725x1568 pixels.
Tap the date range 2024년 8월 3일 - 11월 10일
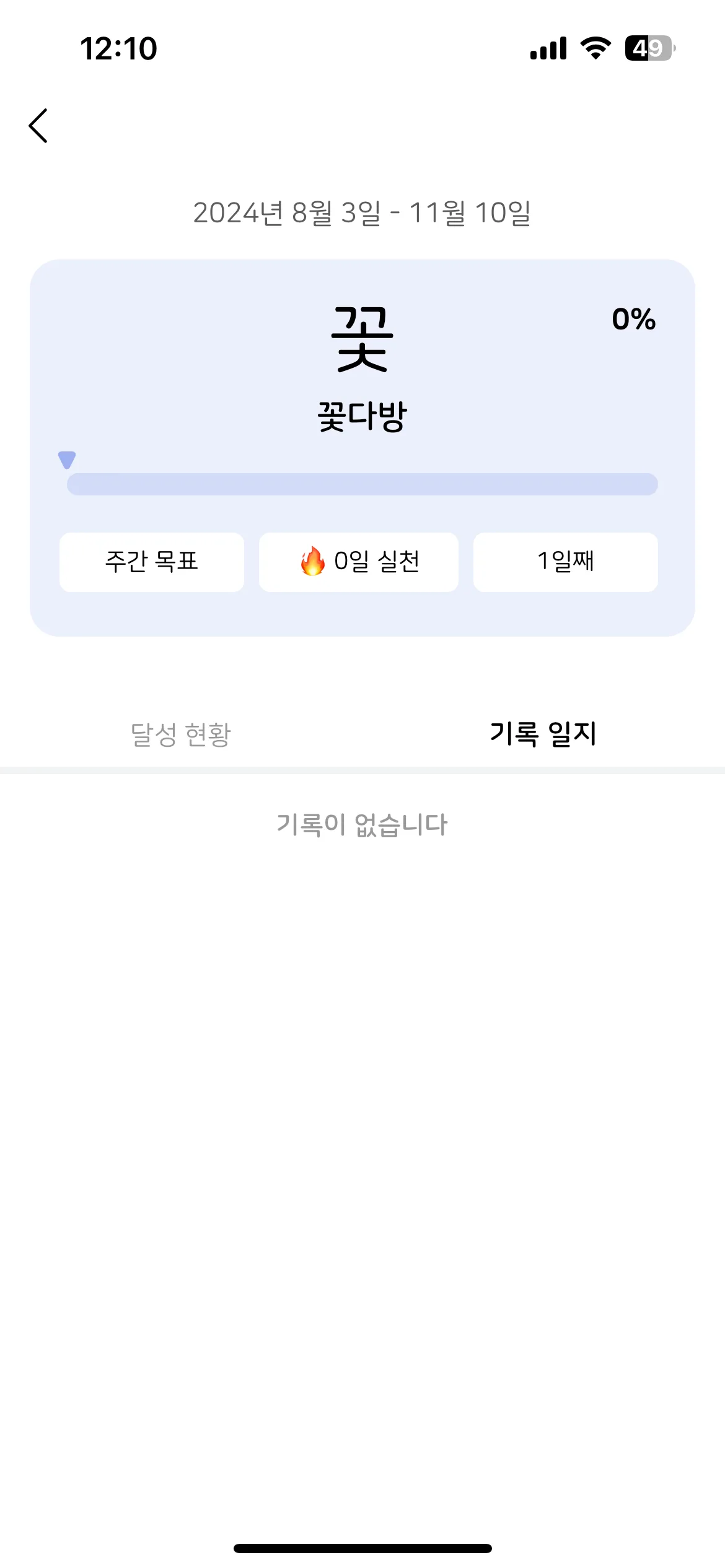click(x=362, y=213)
